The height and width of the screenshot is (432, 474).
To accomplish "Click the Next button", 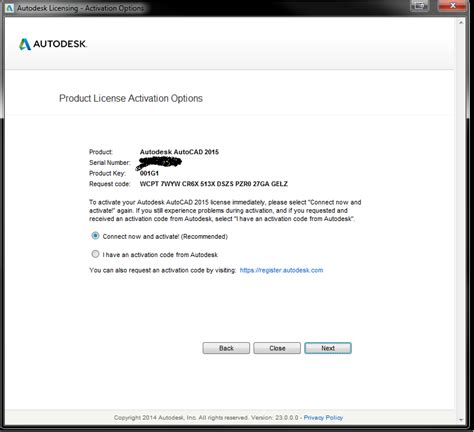I will [328, 348].
